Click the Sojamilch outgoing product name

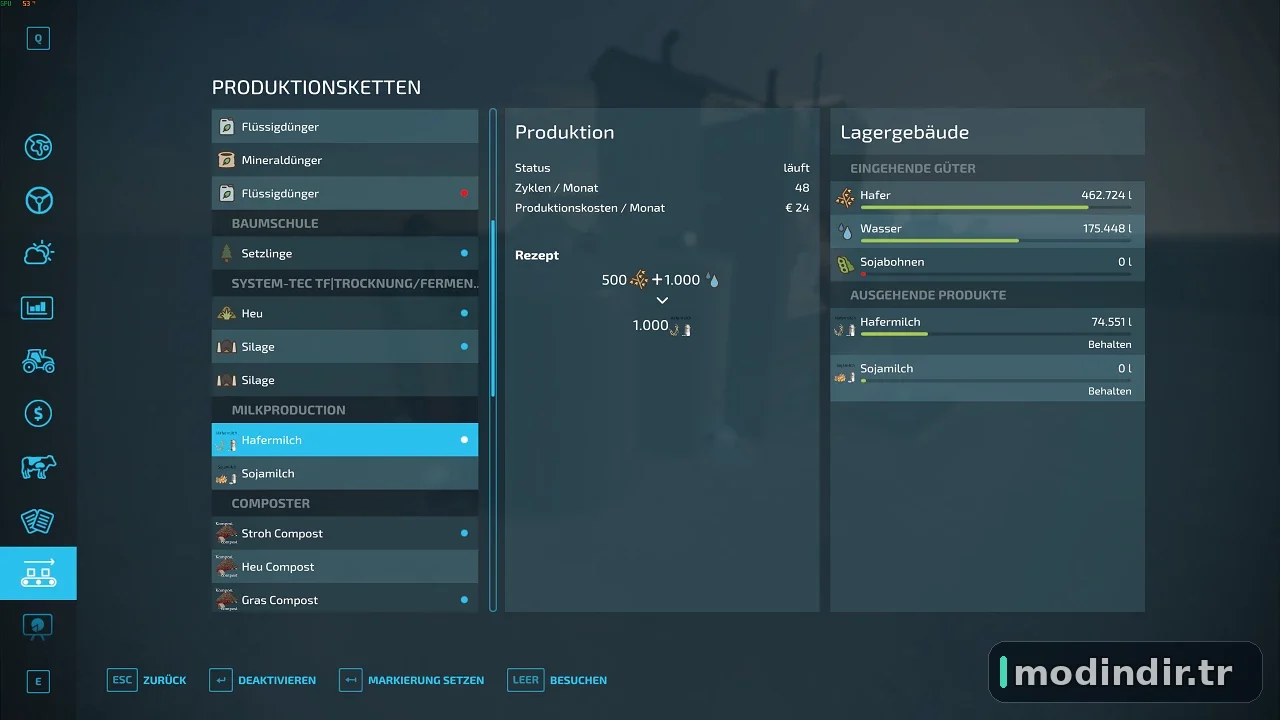[886, 369]
